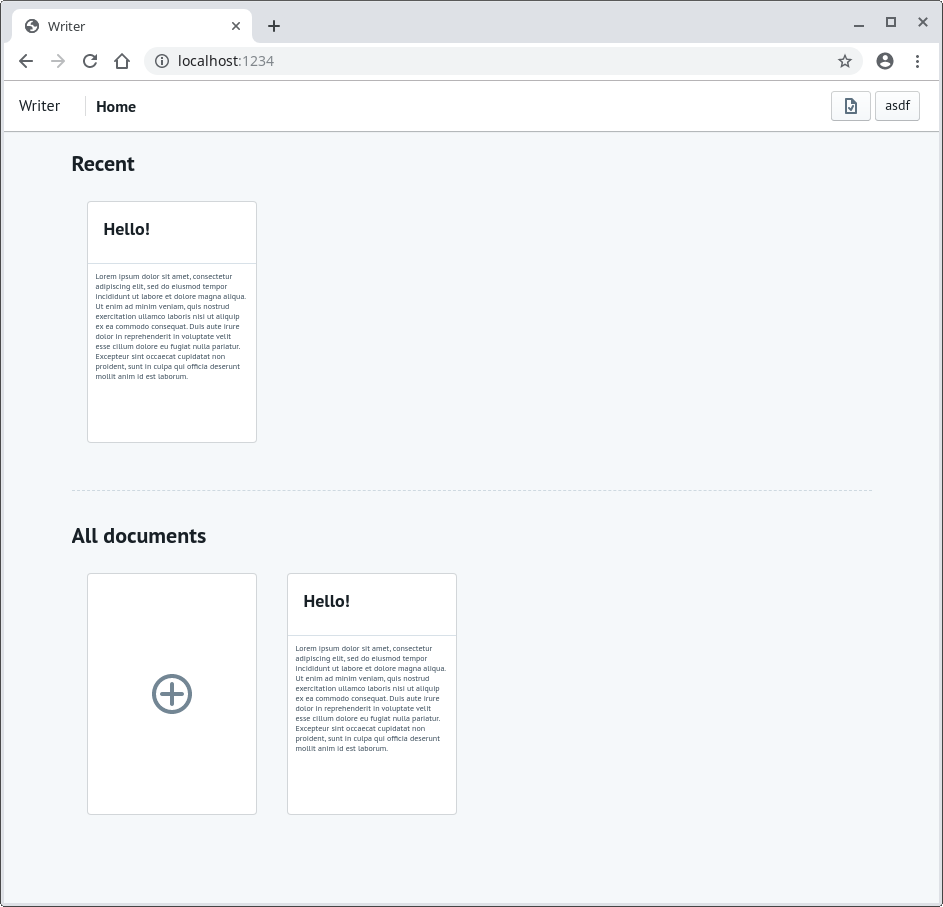The width and height of the screenshot is (943, 907).
Task: Click the browser forward arrow
Action: click(58, 61)
